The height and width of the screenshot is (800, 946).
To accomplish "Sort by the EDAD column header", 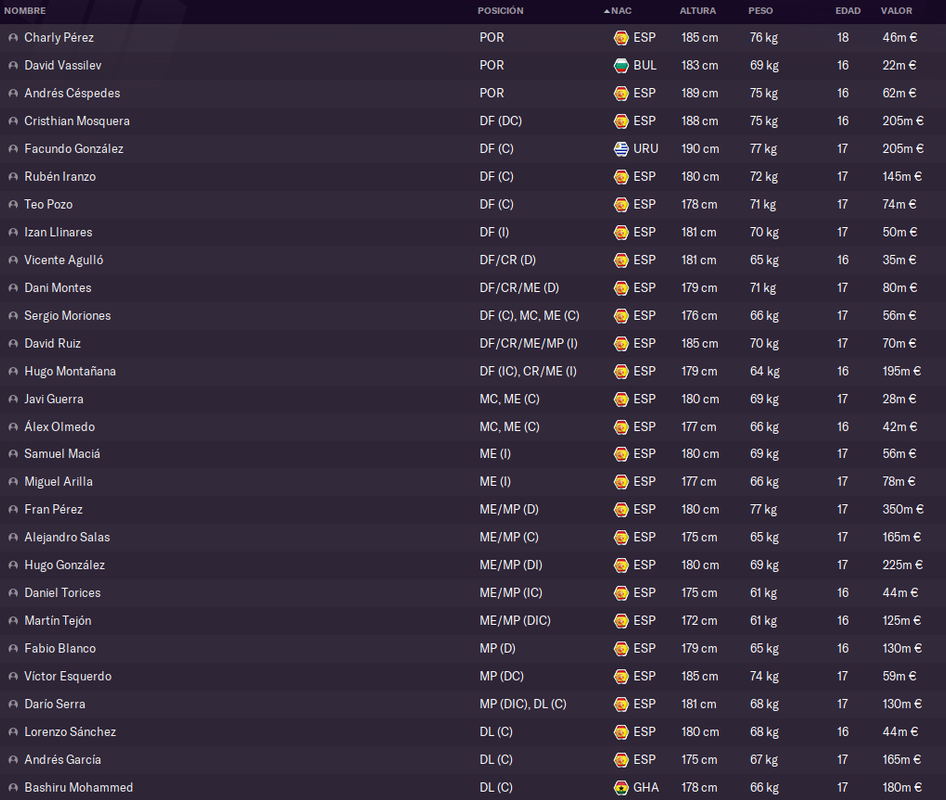I will pyautogui.click(x=848, y=11).
